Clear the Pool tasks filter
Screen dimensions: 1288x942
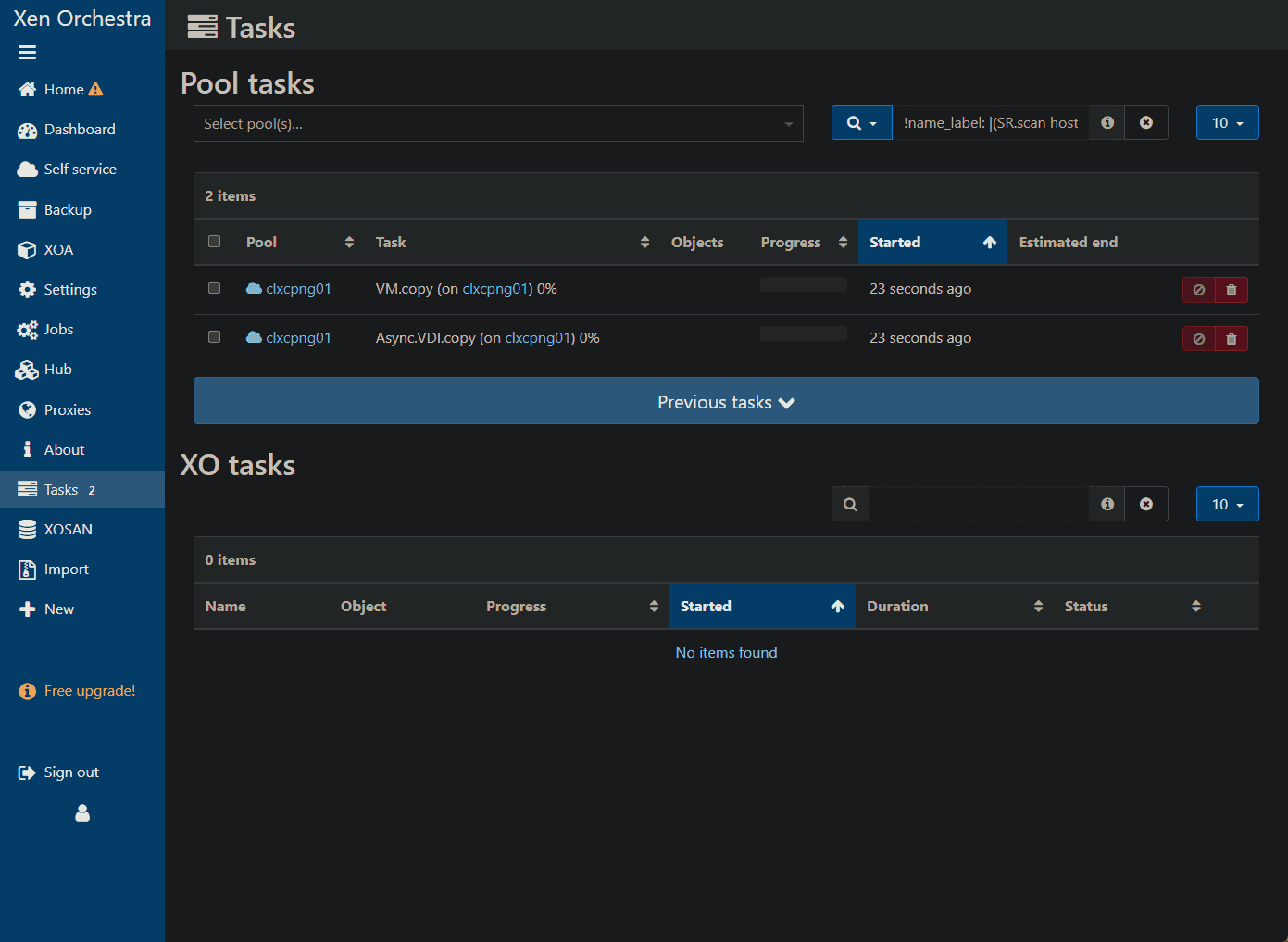pyautogui.click(x=1145, y=123)
